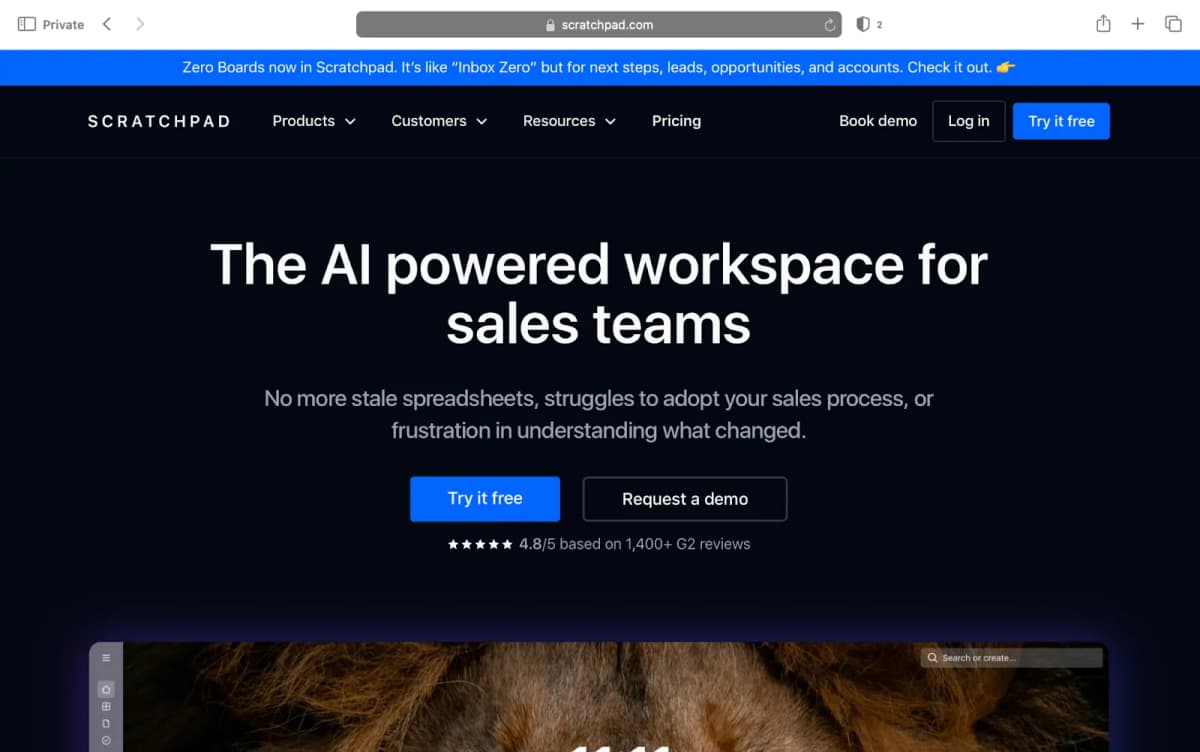Expand the Products dropdown menu
This screenshot has height=752, width=1200.
(314, 121)
